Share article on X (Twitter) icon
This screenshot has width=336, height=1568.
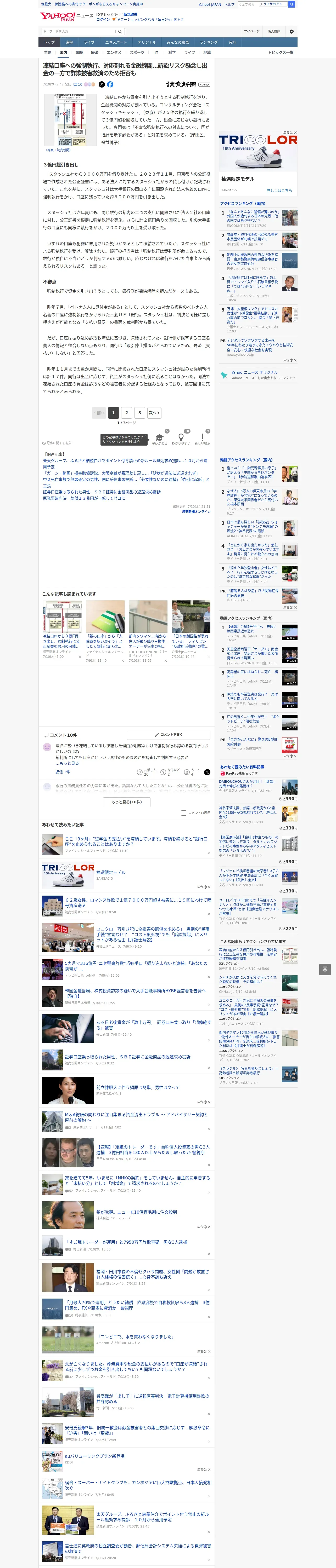pyautogui.click(x=102, y=85)
